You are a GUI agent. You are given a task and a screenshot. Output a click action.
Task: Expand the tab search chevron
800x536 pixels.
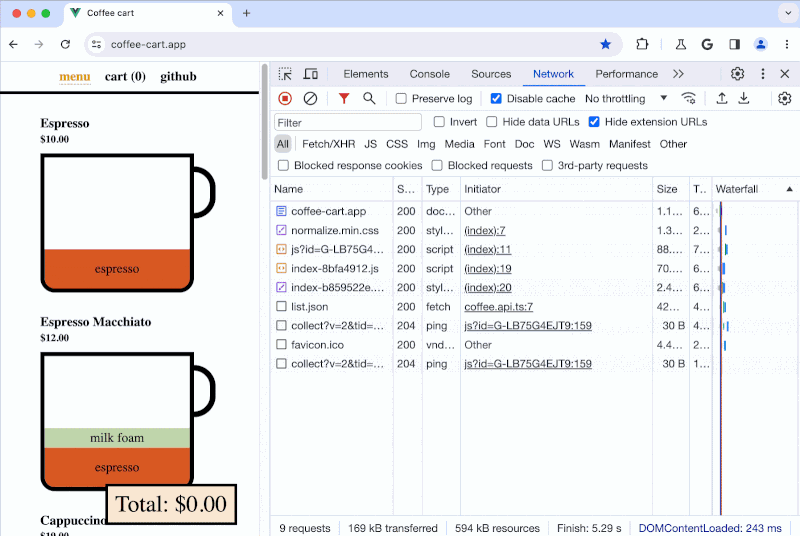click(x=787, y=13)
